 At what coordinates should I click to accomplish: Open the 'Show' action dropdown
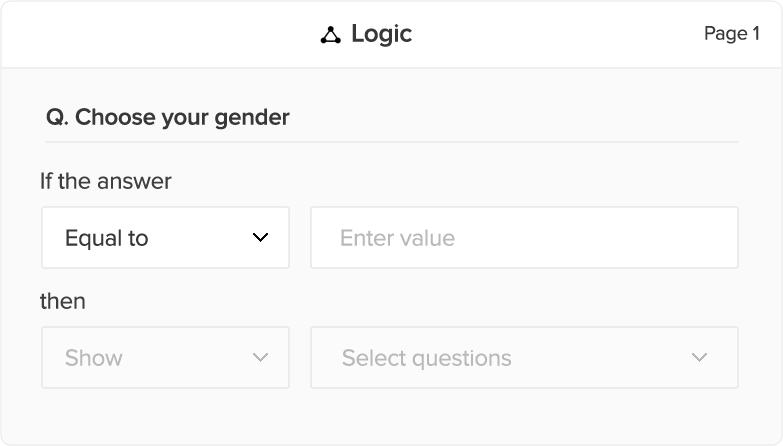click(165, 358)
